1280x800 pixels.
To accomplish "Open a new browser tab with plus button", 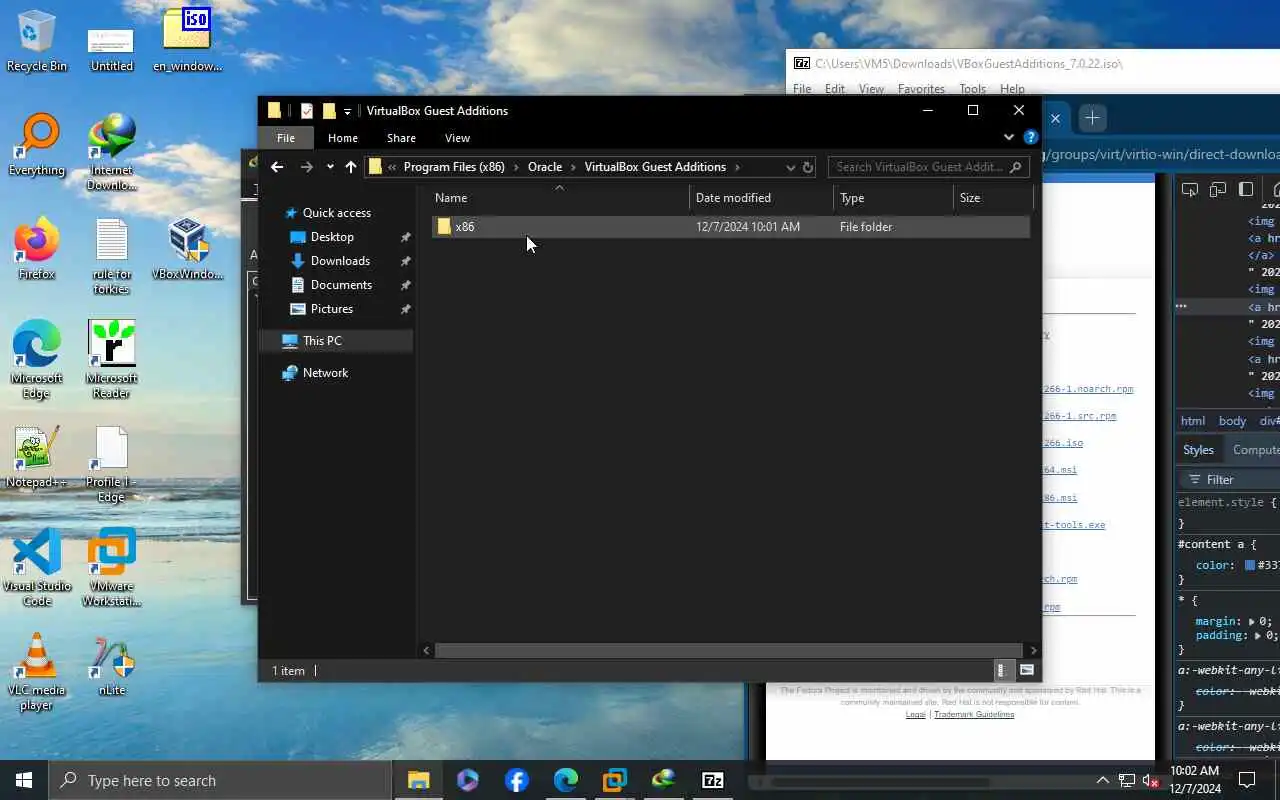I will point(1092,118).
